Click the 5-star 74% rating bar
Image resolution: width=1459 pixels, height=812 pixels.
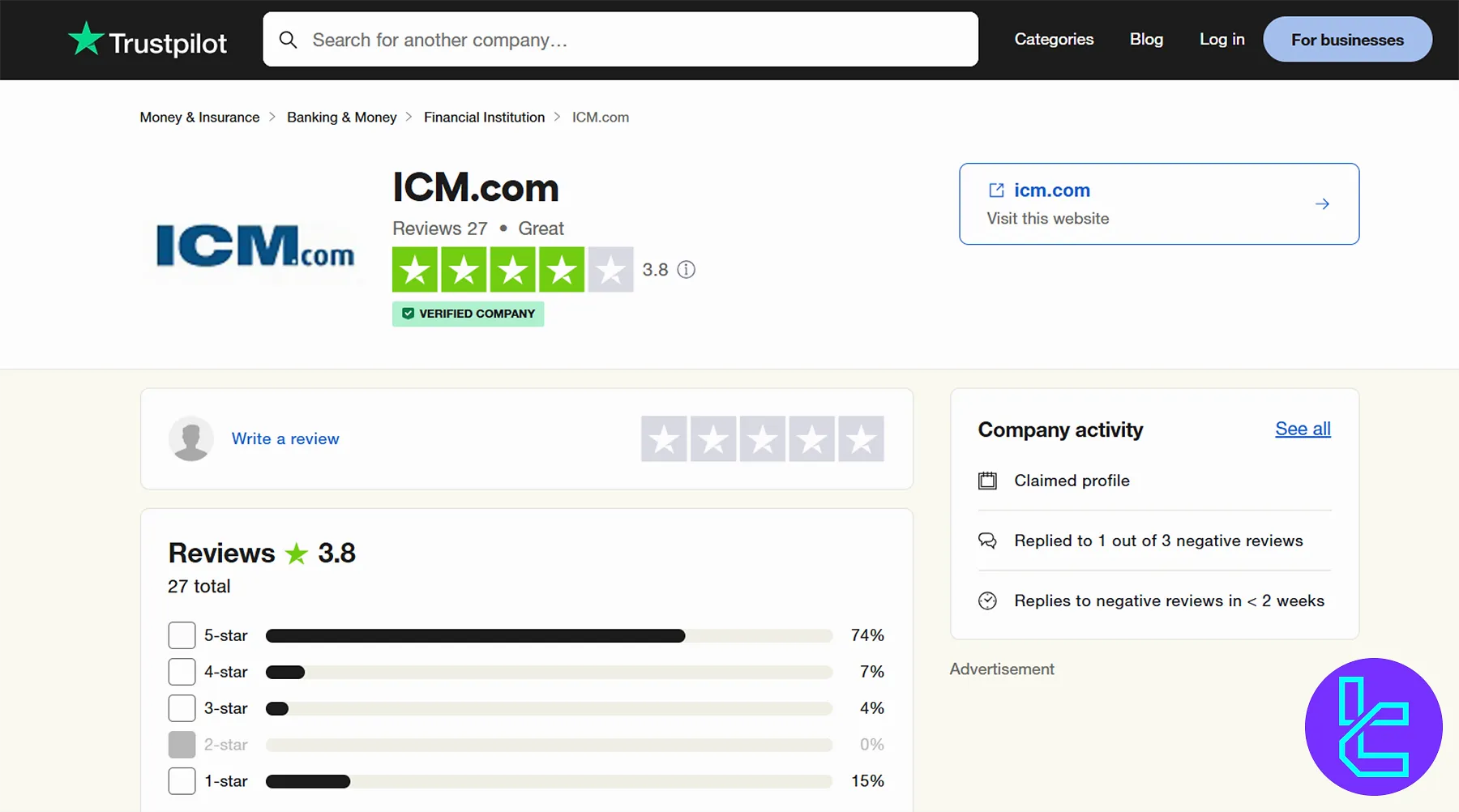point(549,635)
